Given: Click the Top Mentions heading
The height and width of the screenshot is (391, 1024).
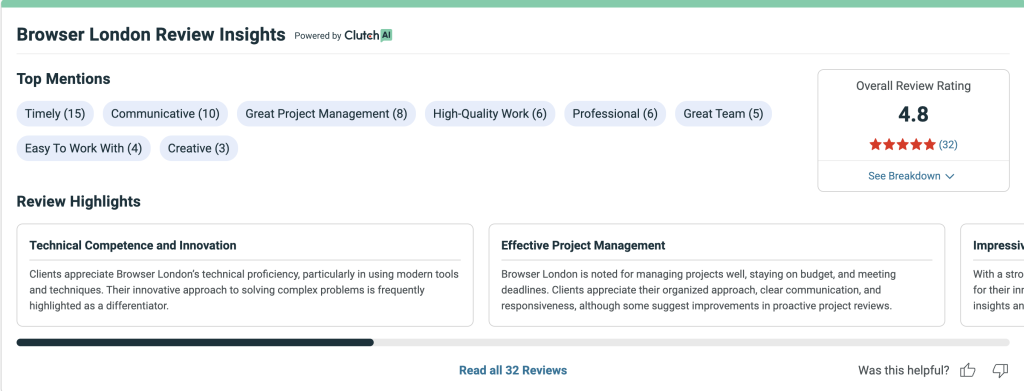Looking at the screenshot, I should pyautogui.click(x=63, y=79).
